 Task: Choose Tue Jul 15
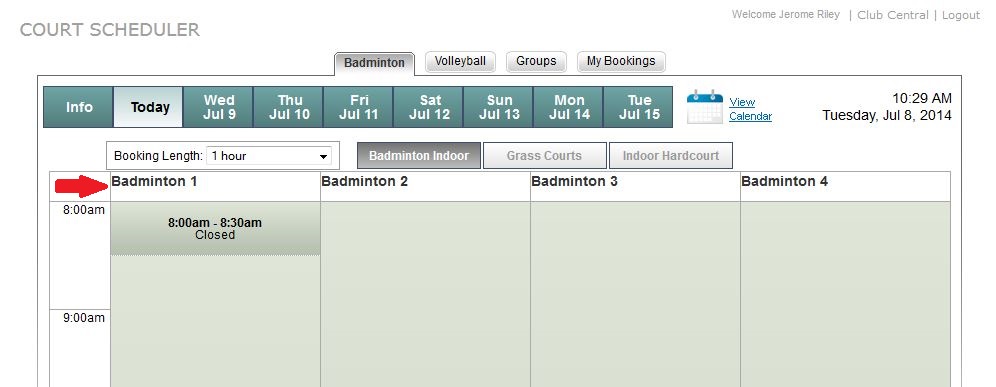(638, 107)
